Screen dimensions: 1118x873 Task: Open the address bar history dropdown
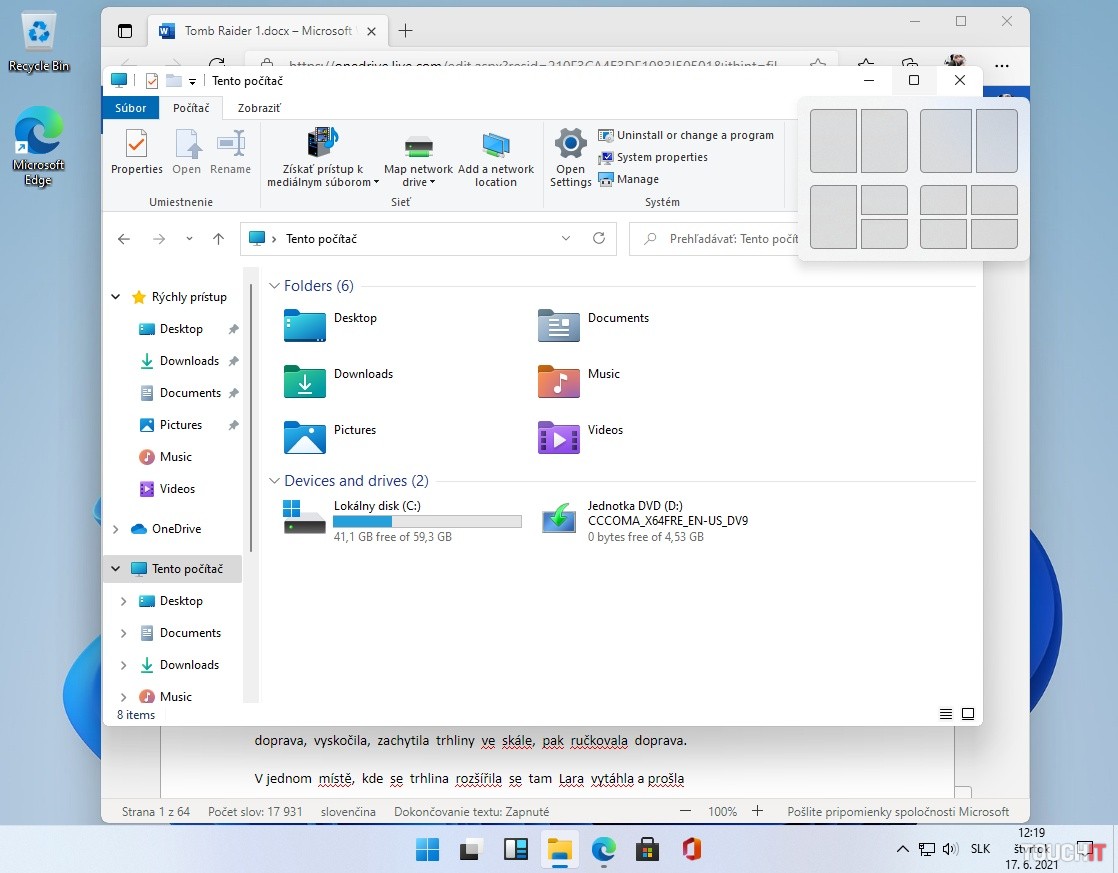[x=566, y=239]
